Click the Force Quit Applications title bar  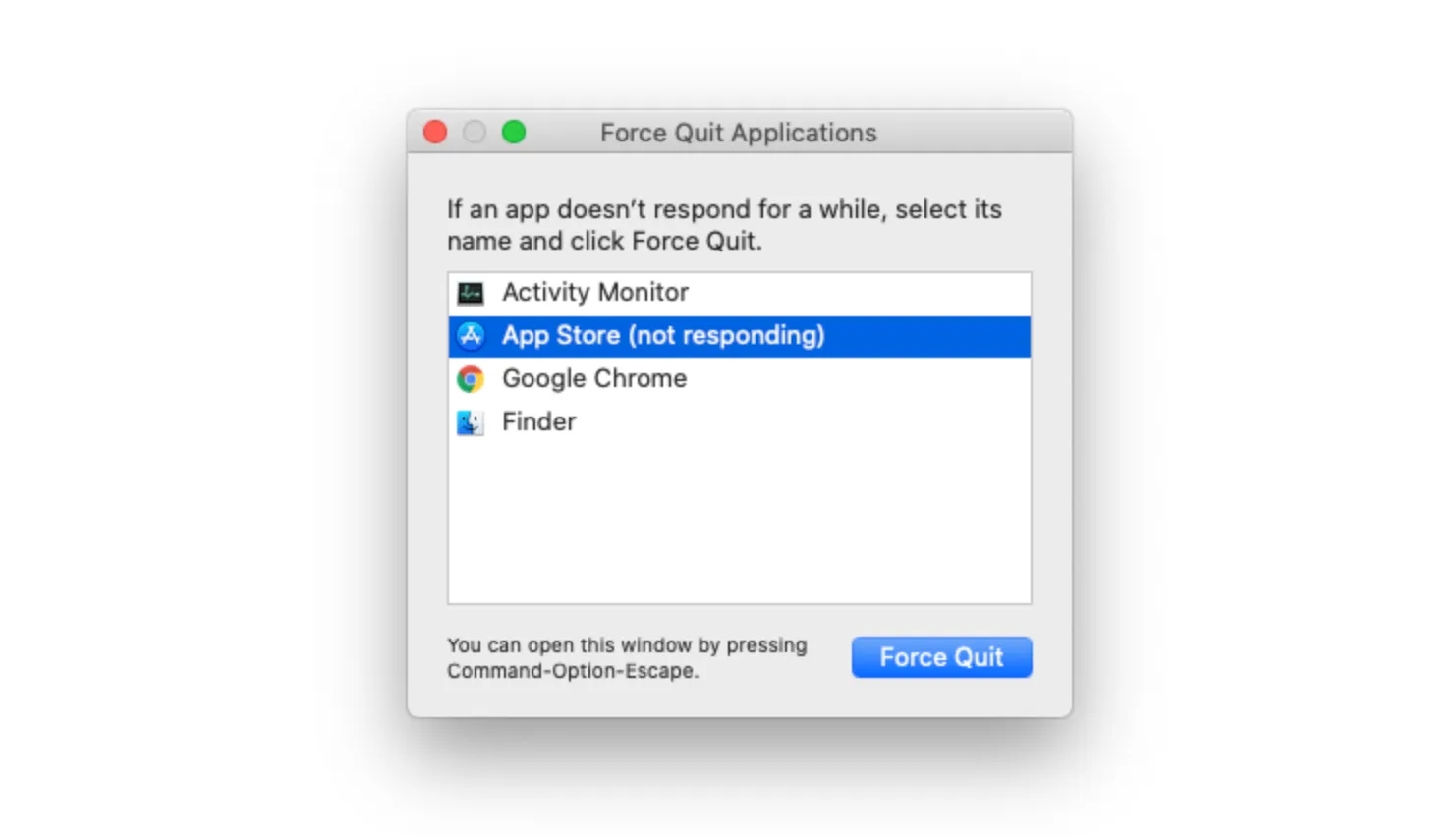pos(738,133)
